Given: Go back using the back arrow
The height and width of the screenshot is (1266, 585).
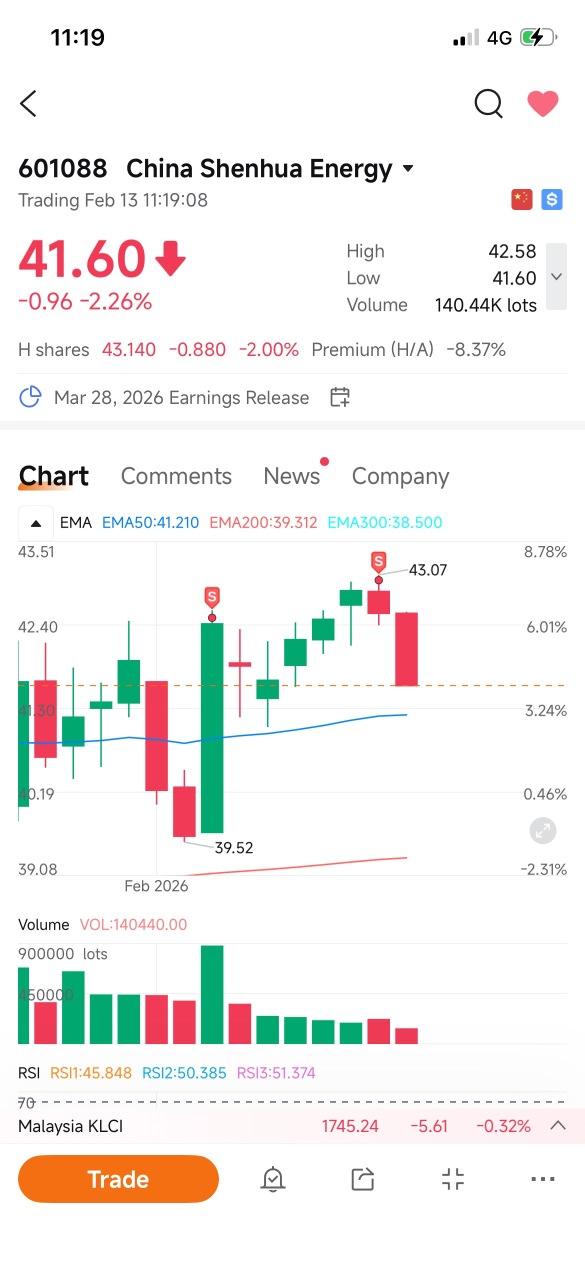Looking at the screenshot, I should click(x=28, y=103).
